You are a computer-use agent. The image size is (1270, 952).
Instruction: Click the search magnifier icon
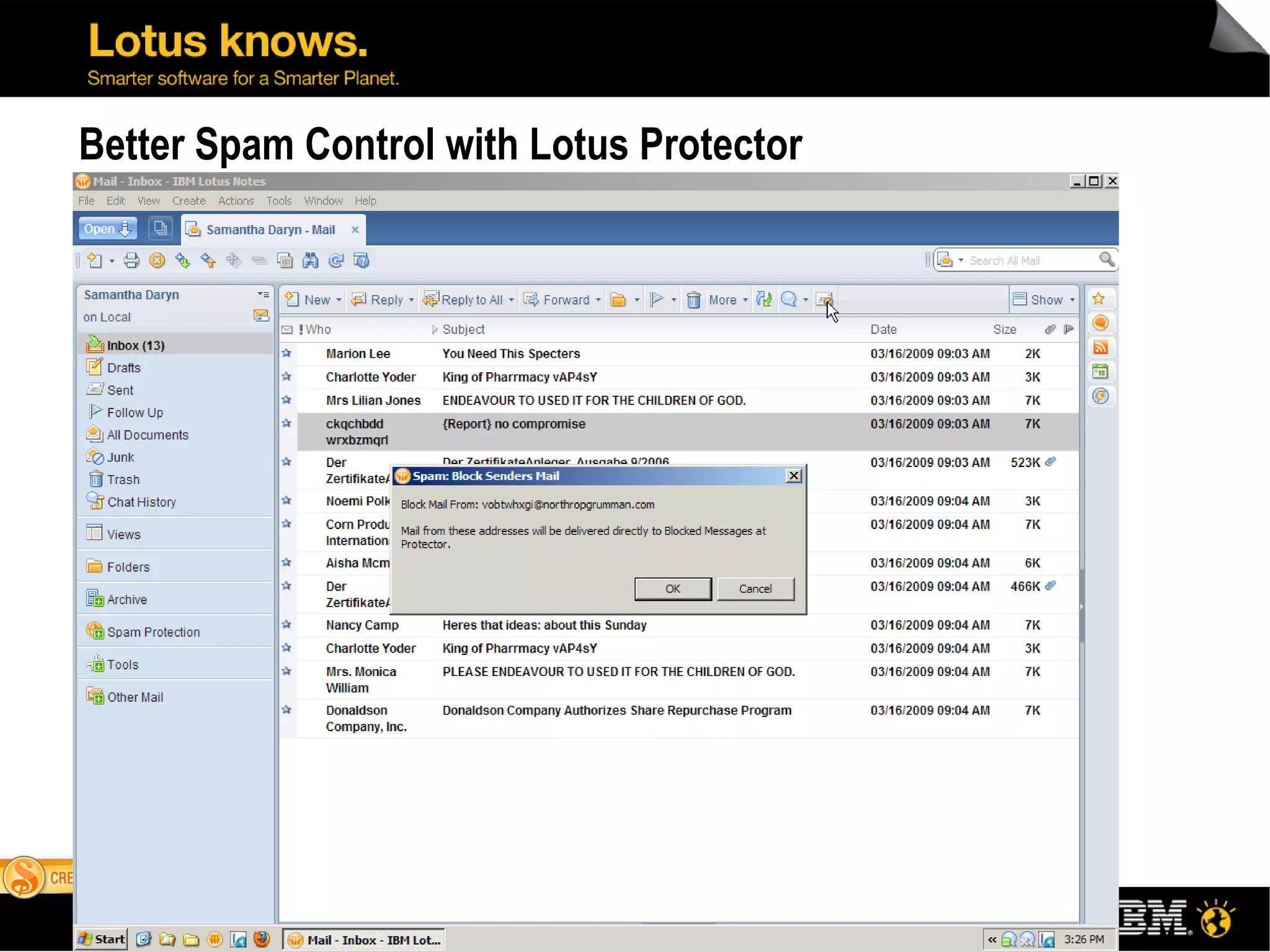[x=1107, y=259]
